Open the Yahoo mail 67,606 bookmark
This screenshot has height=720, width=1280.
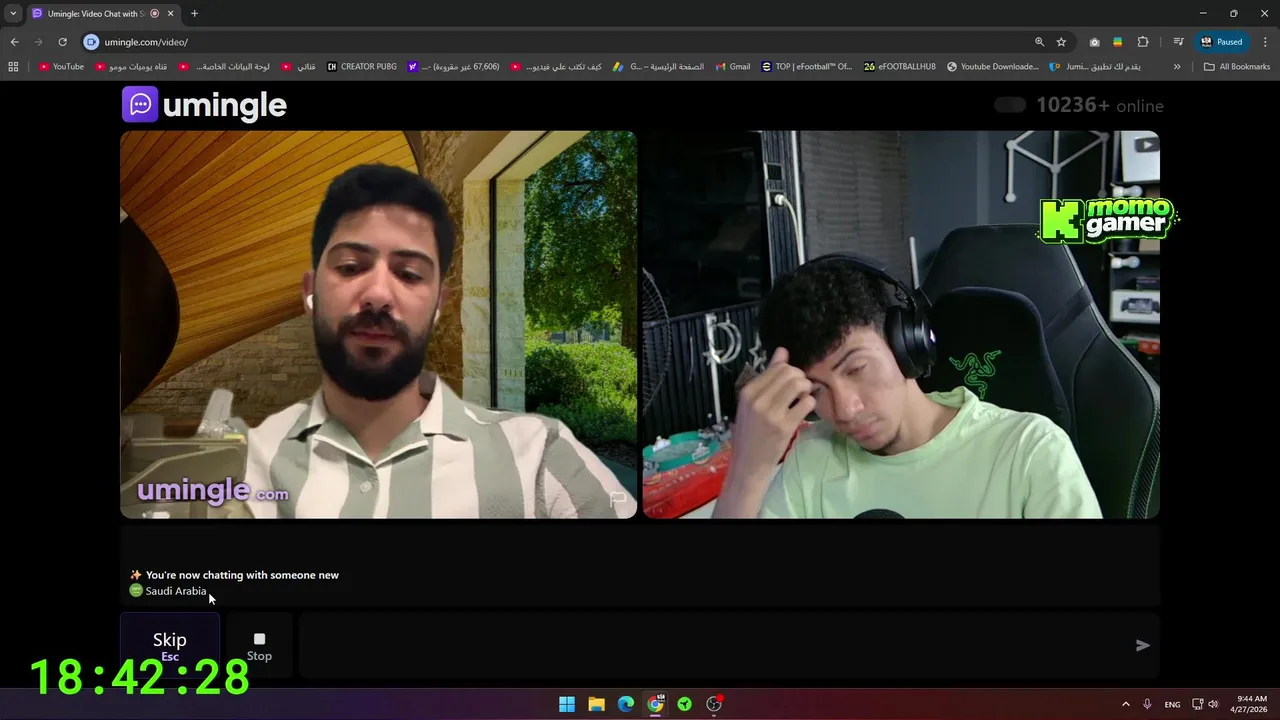[x=453, y=67]
